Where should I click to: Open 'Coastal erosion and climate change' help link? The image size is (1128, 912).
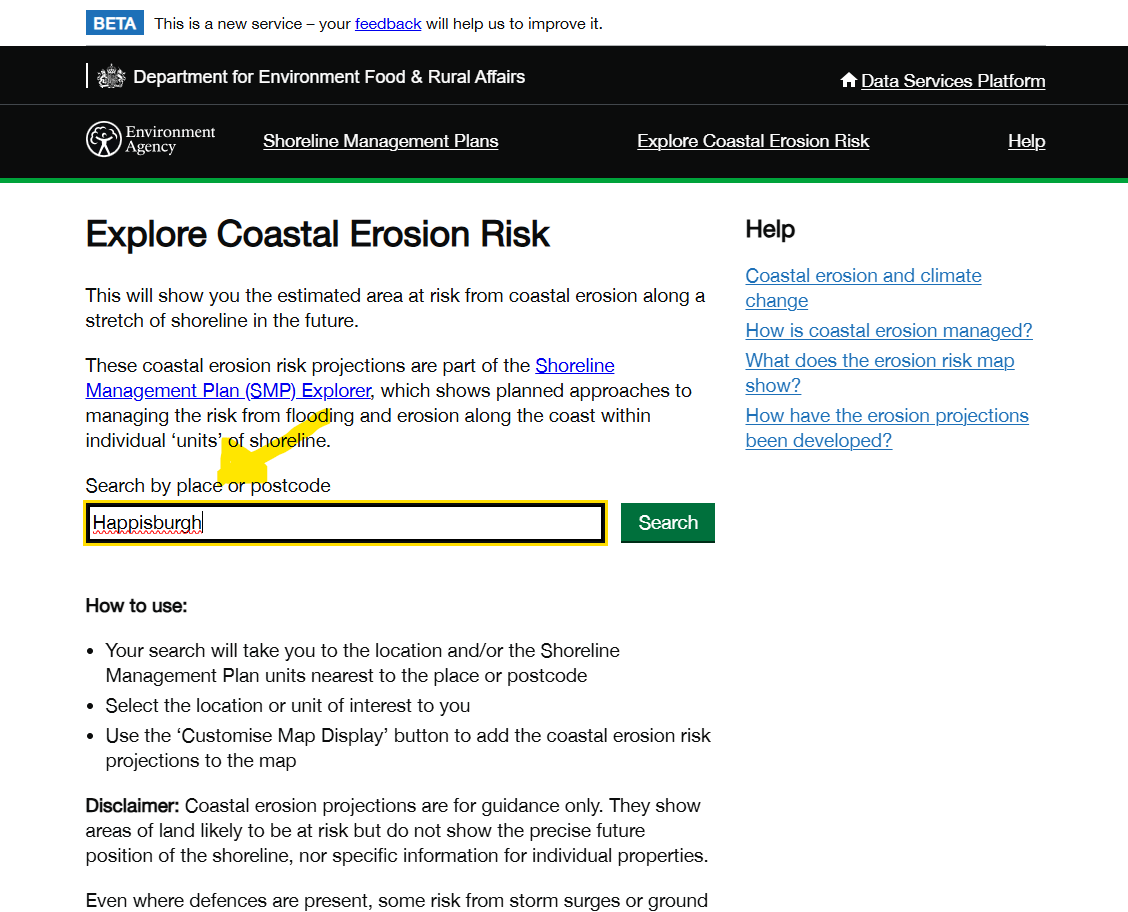(863, 276)
